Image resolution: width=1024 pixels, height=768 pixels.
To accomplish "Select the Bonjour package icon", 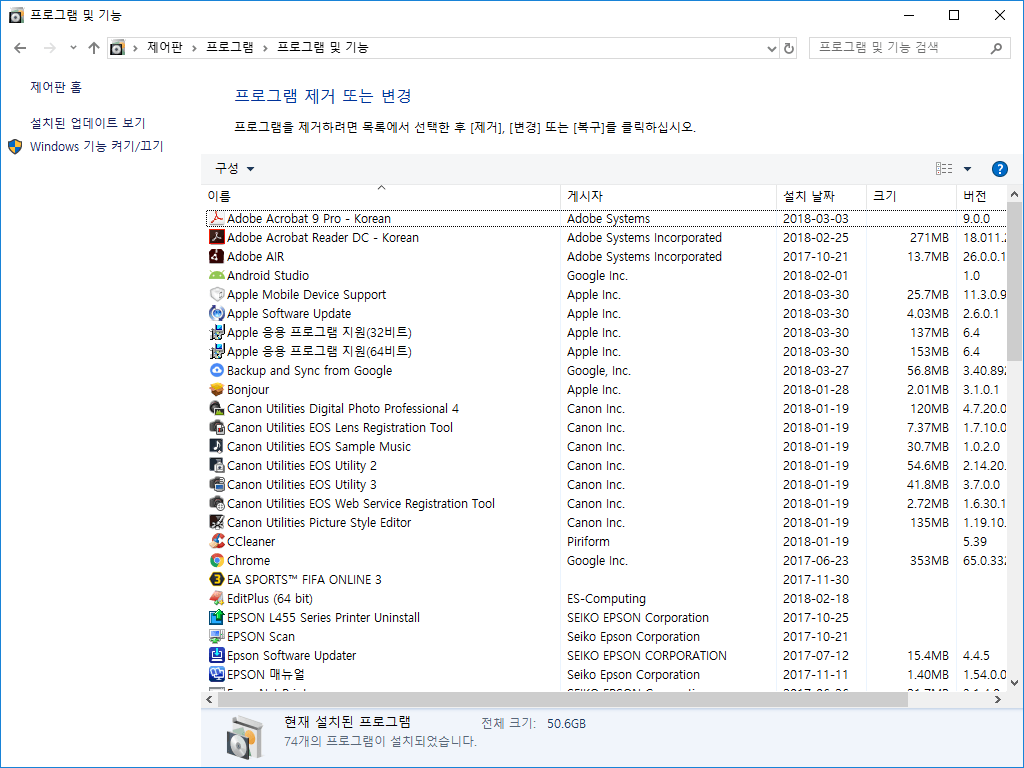I will [217, 389].
